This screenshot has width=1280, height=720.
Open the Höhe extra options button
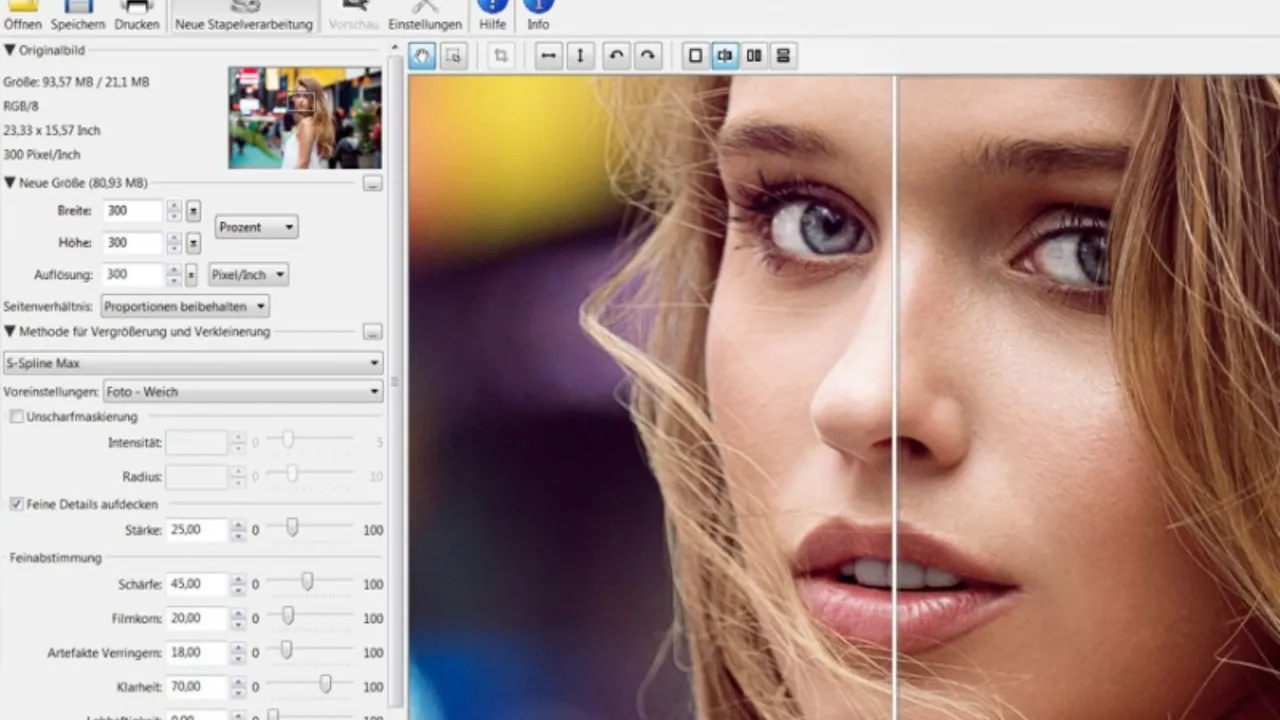click(x=193, y=243)
